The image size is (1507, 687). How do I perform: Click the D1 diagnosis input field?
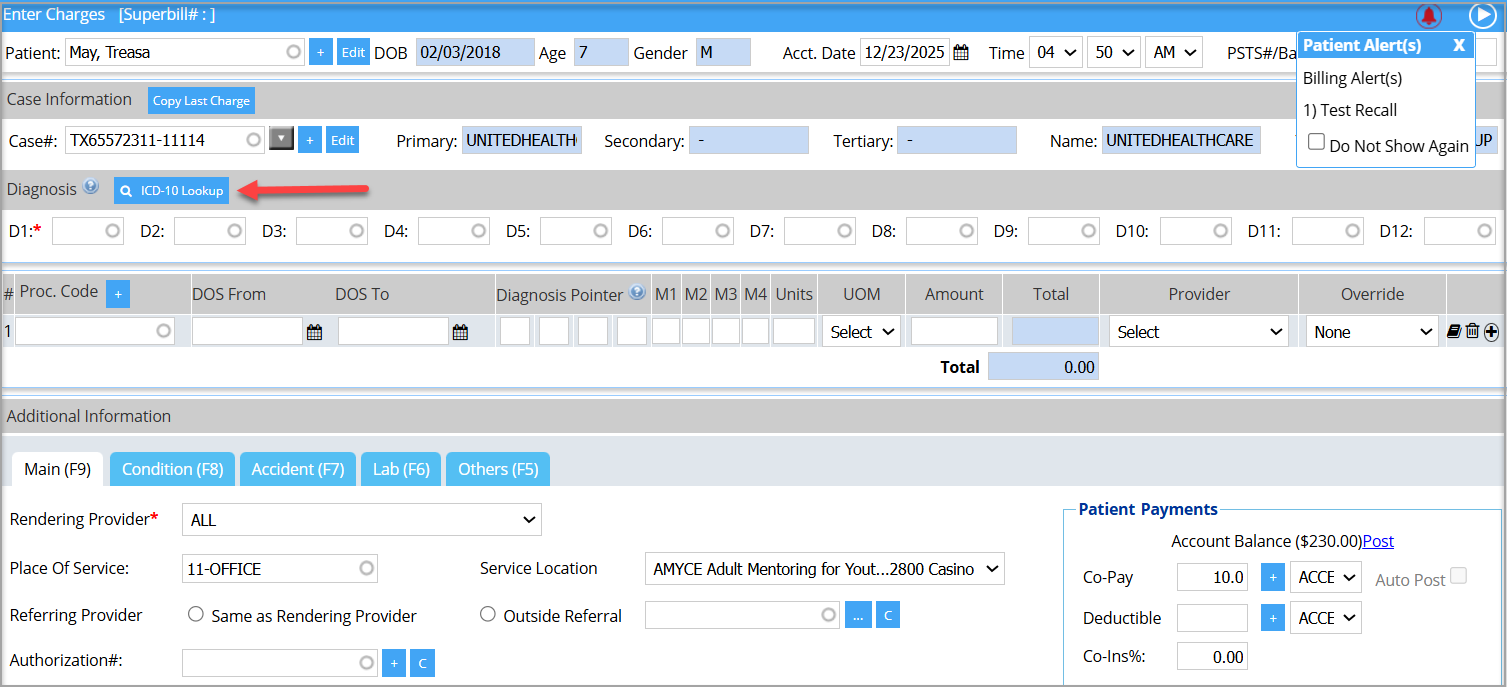(80, 231)
